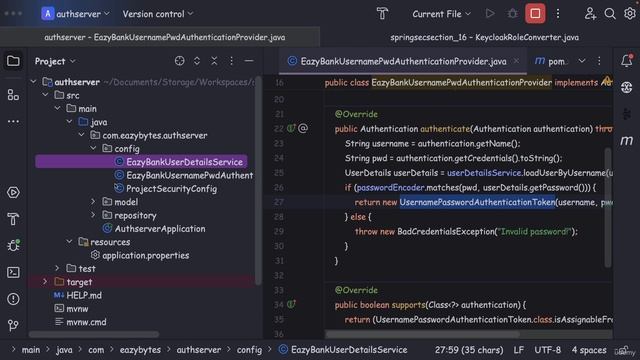Open the Problems tool window icon
Screen dimensions: 640x360
pos(13,299)
